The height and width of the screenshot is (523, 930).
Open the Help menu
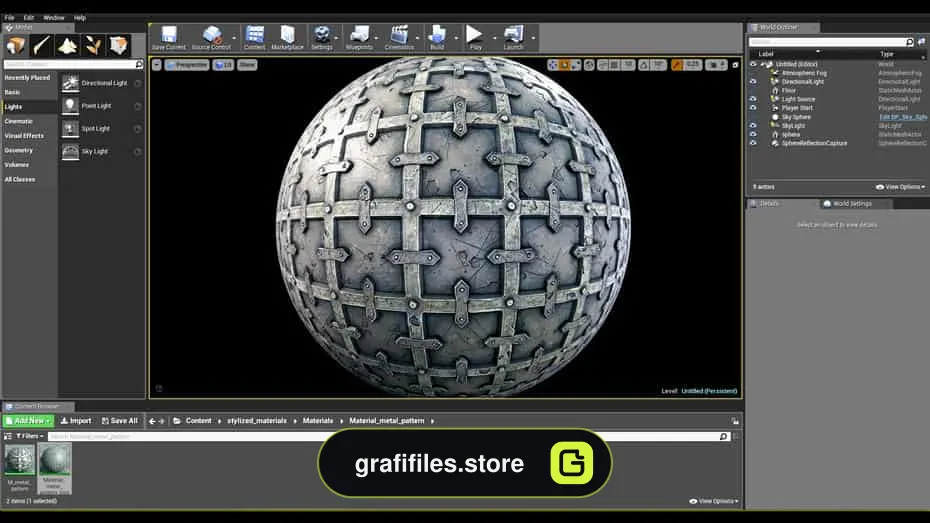79,18
